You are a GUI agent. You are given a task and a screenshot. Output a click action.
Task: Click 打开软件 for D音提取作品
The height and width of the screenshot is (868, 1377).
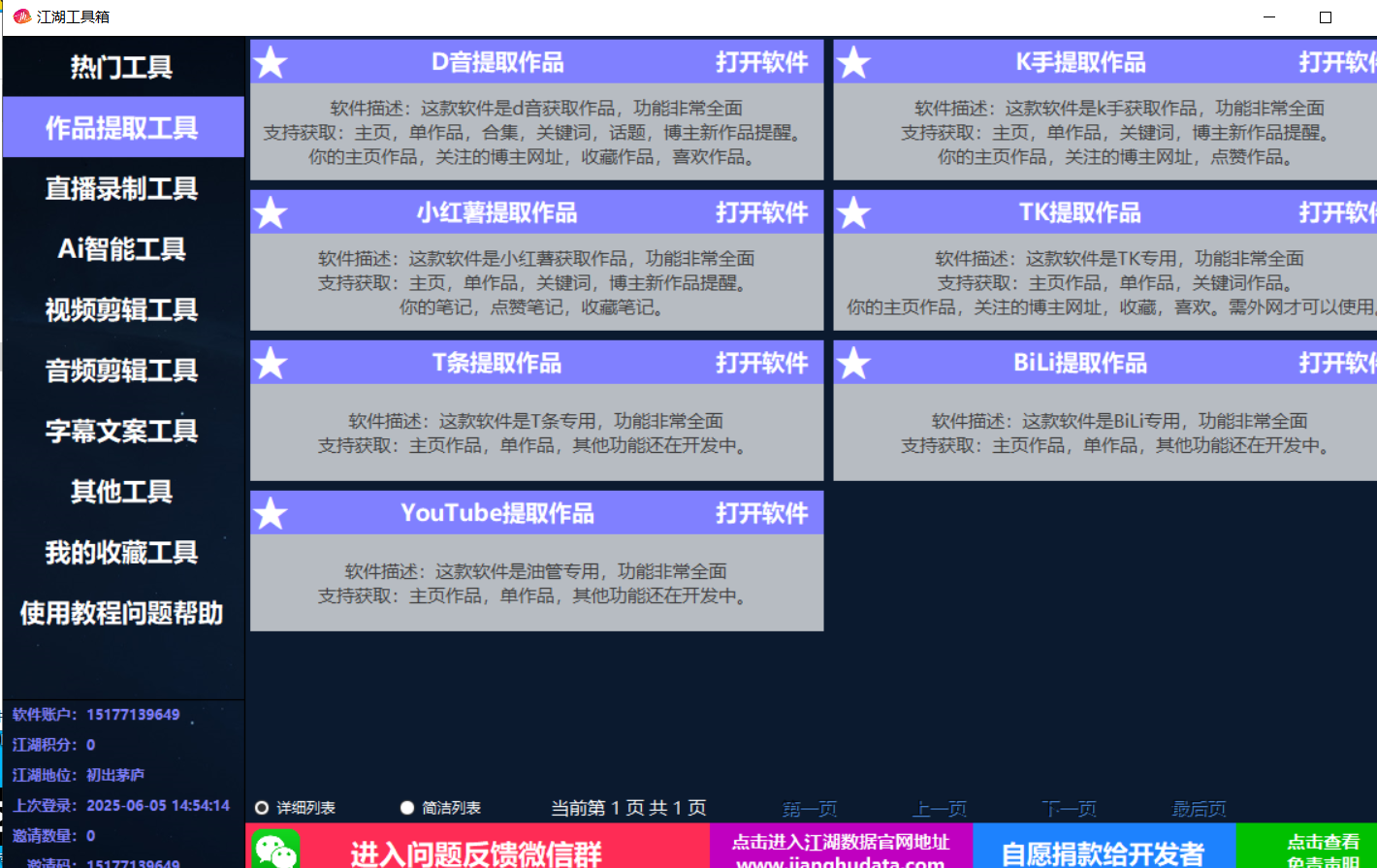[762, 62]
